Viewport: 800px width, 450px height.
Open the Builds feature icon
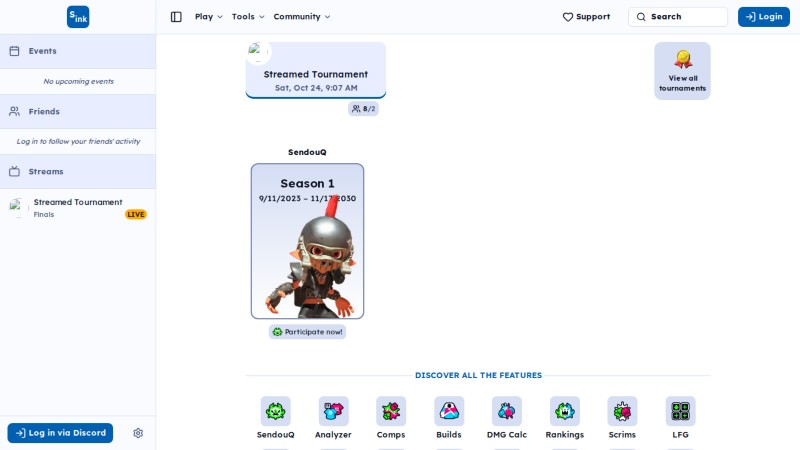pyautogui.click(x=449, y=411)
